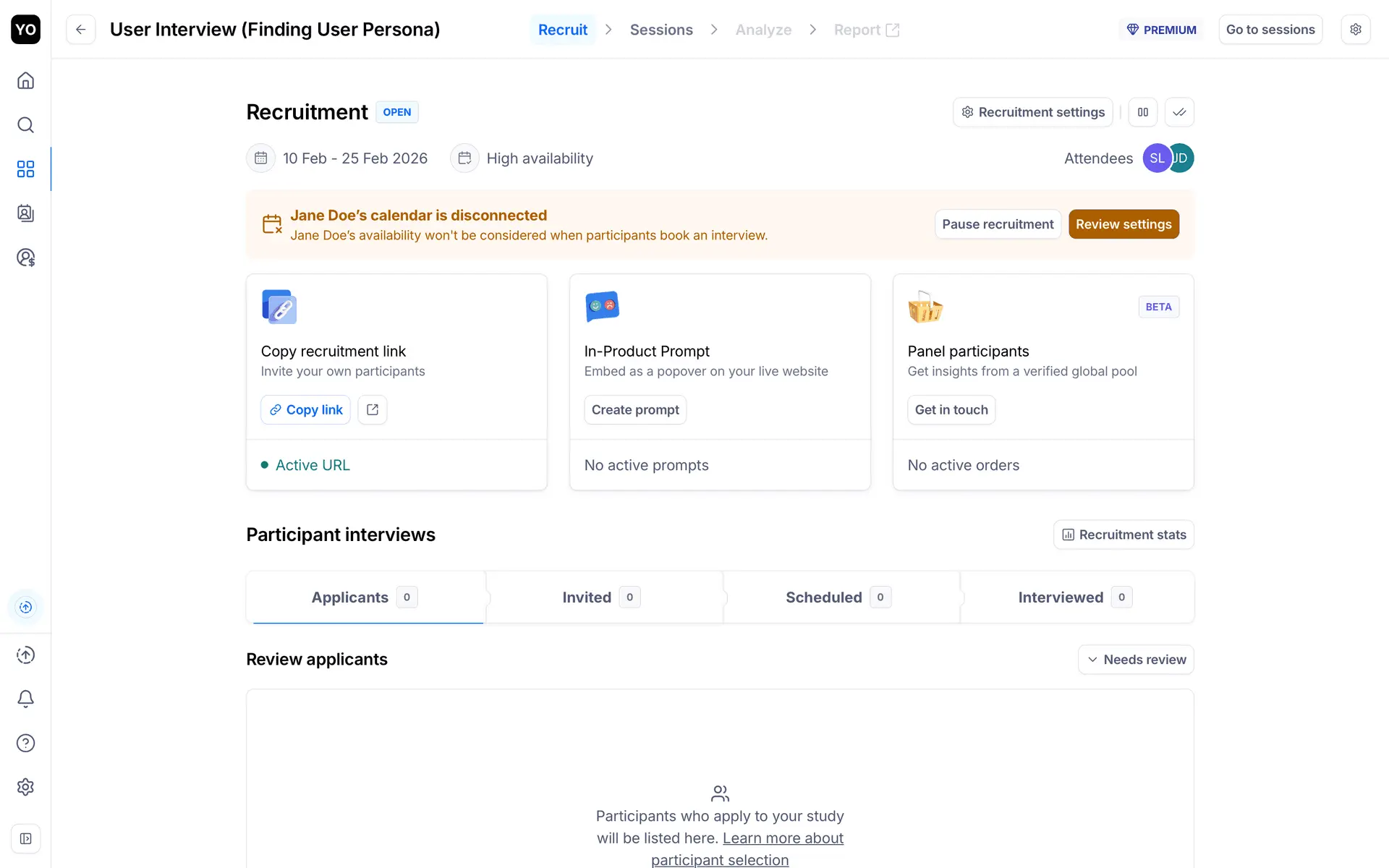
Task: Click the back arrow button
Action: point(81,30)
